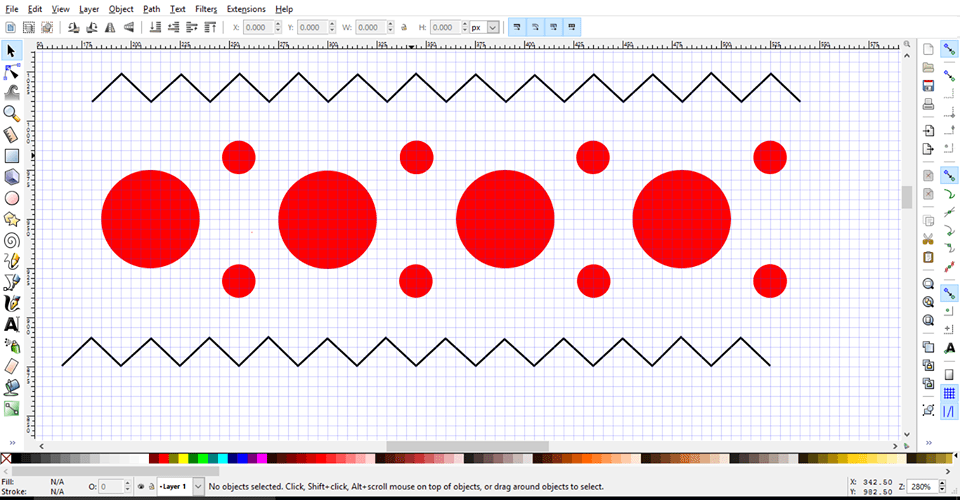This screenshot has width=960, height=500.
Task: Select the Bezier pen tool
Action: (11, 282)
